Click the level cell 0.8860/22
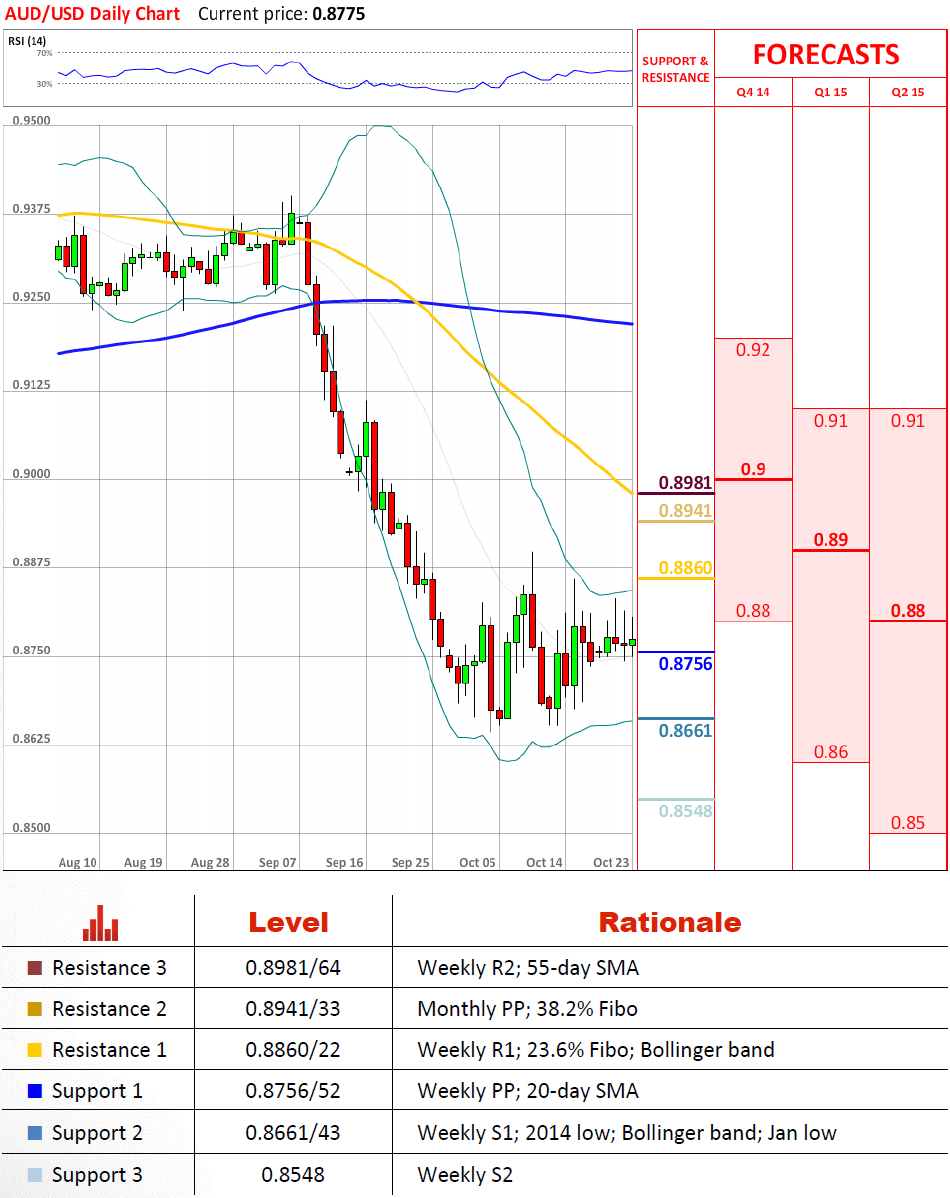Screen dimensions: 950x1198 click(293, 1050)
